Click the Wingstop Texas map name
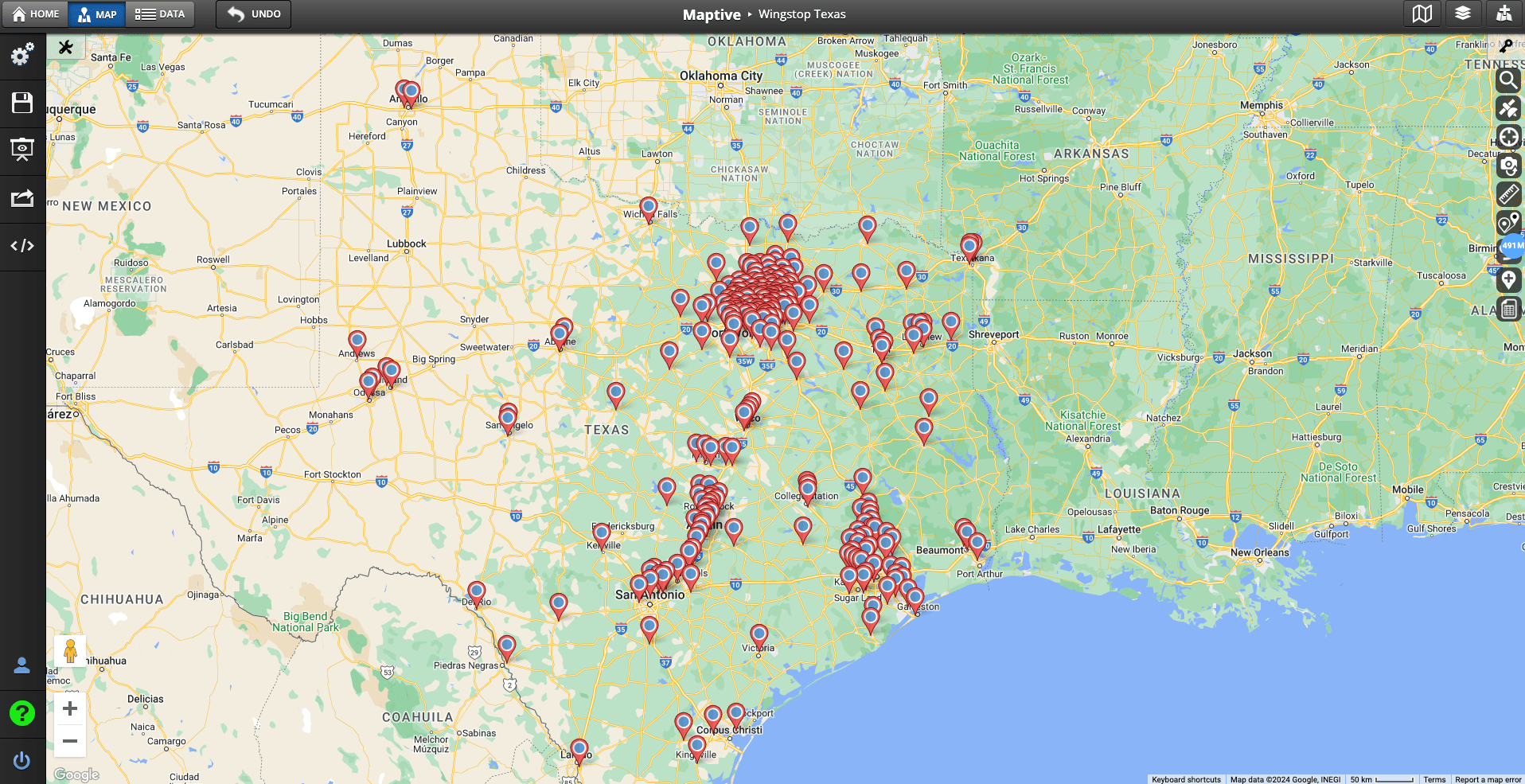1525x784 pixels. click(802, 14)
